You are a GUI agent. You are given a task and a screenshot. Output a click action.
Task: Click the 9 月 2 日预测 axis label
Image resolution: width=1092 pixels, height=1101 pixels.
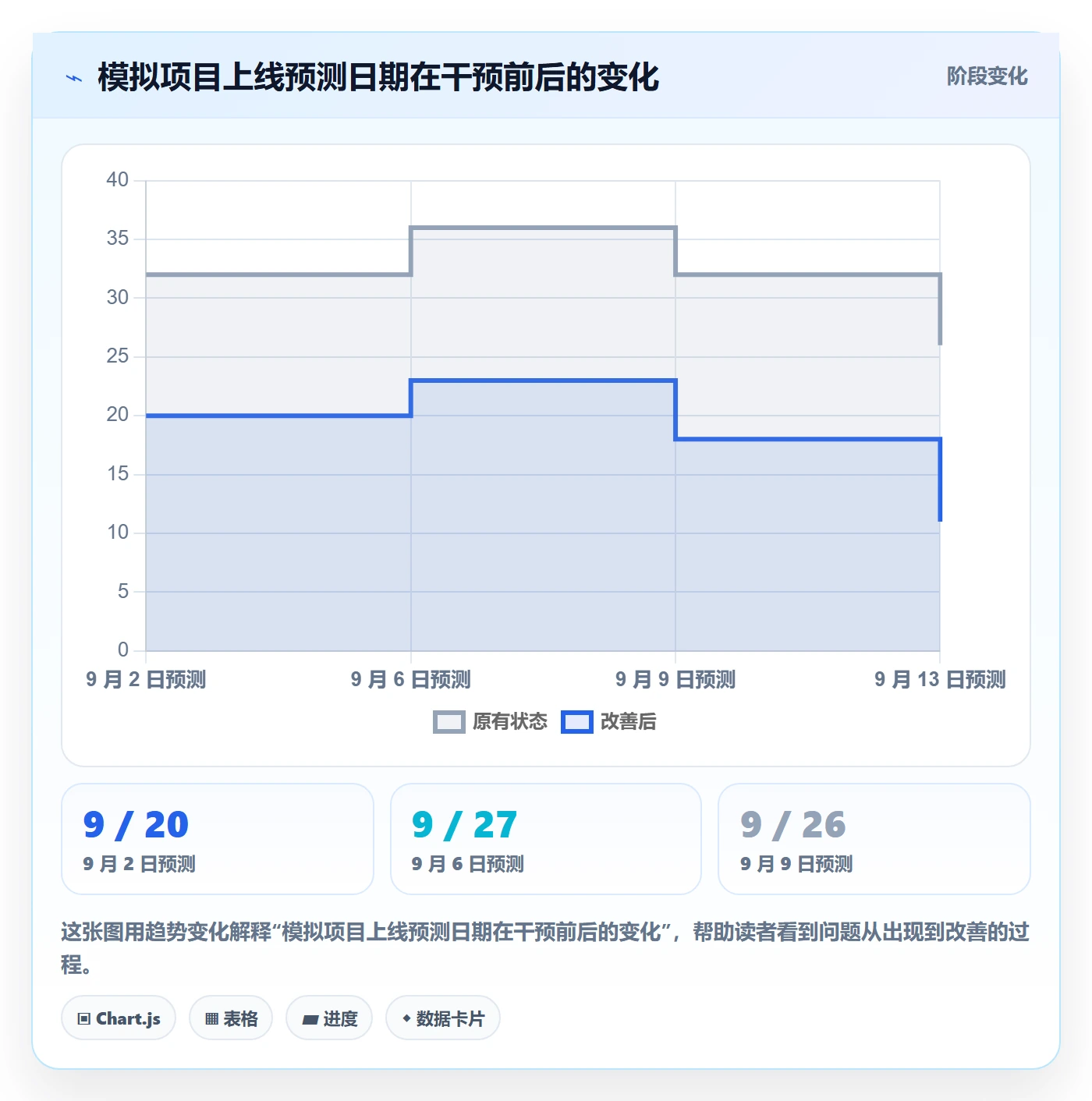[146, 680]
